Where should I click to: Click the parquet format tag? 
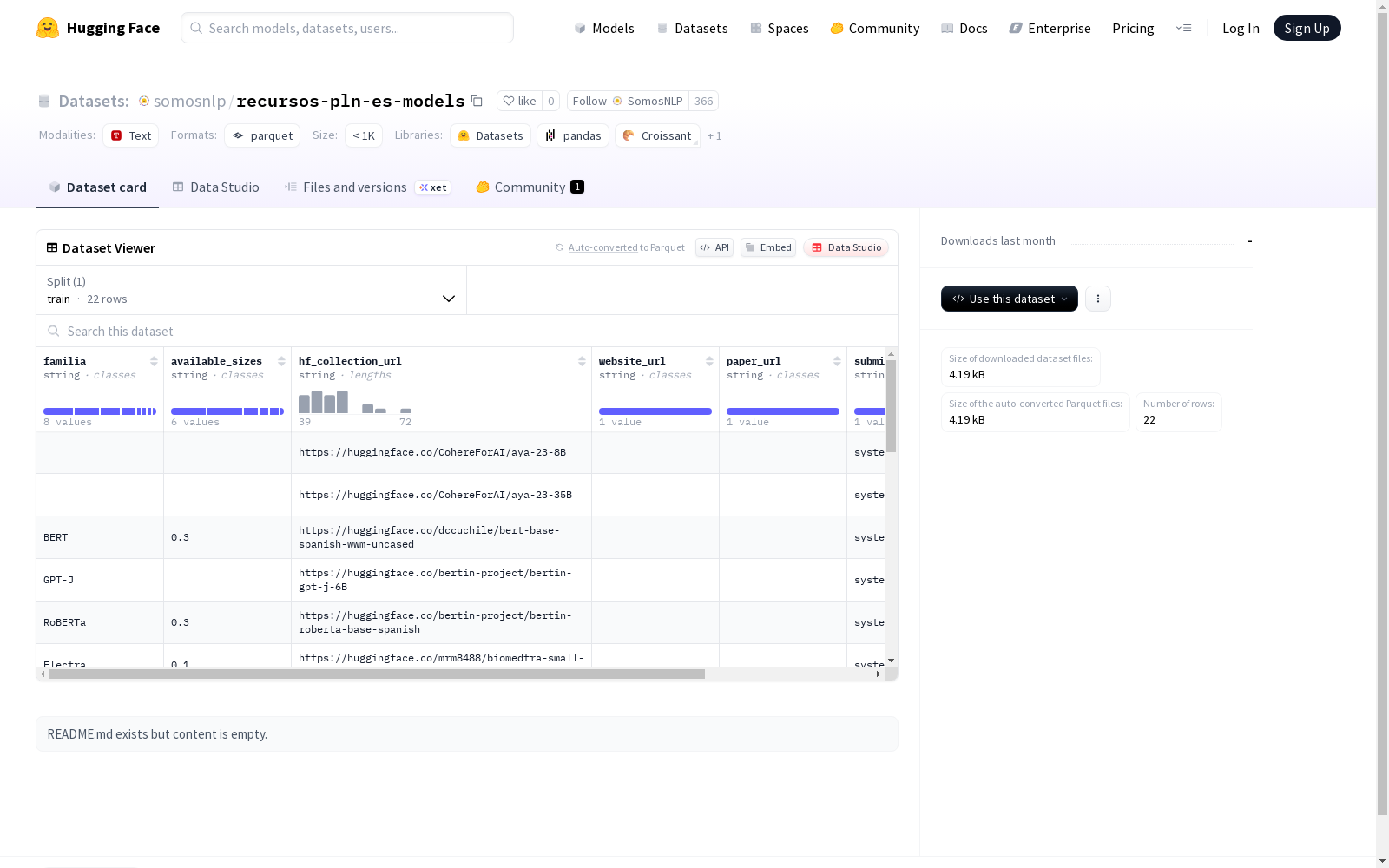[262, 135]
